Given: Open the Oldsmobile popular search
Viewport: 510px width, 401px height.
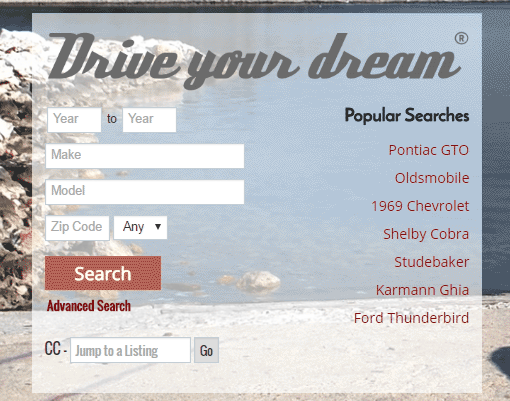Looking at the screenshot, I should [432, 178].
